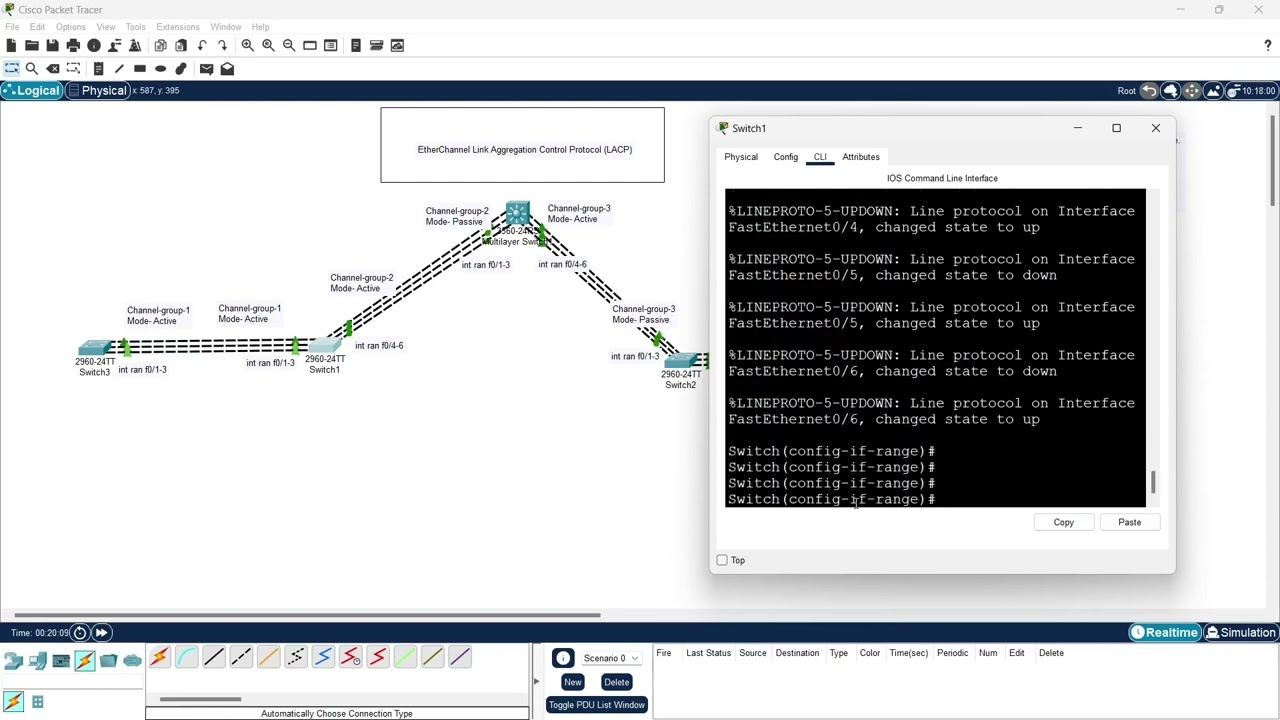Click the workspace horizontal scrollbar
The image size is (1280, 720).
[307, 615]
